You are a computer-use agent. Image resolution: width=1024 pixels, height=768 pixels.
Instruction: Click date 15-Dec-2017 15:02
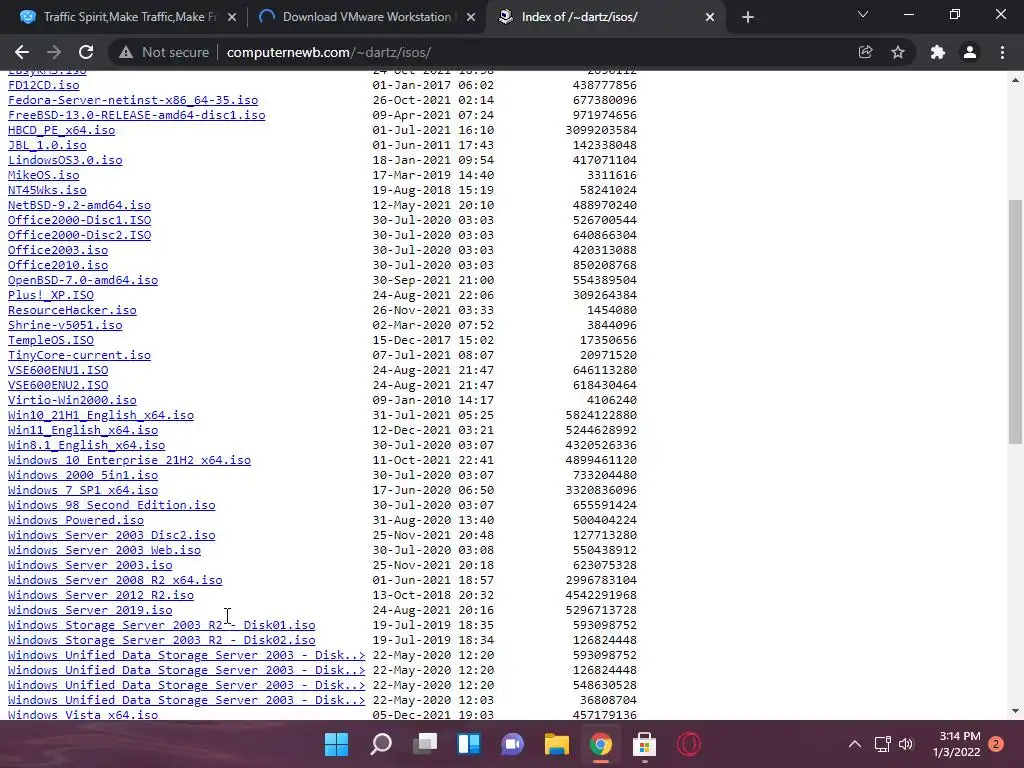click(x=433, y=340)
